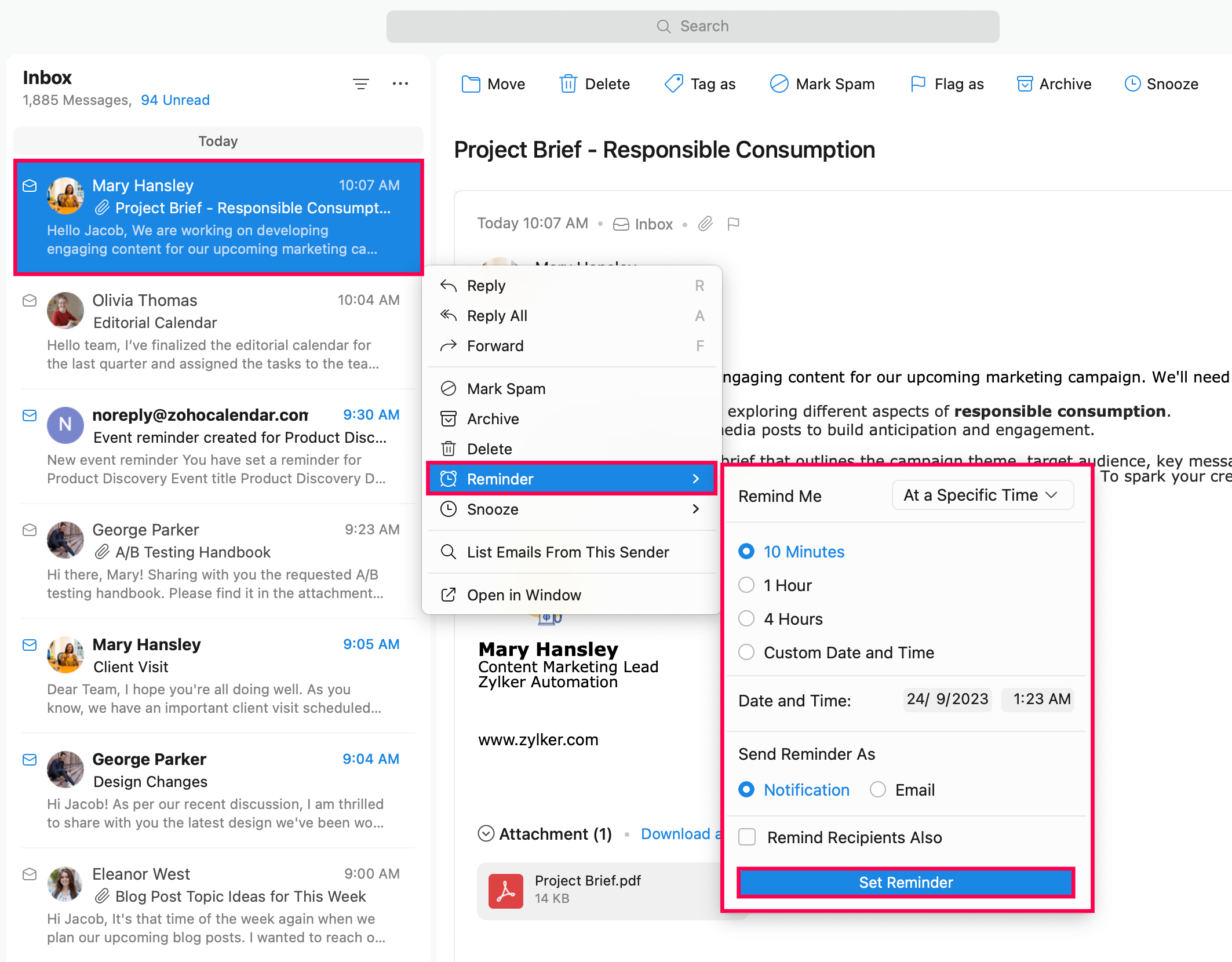The width and height of the screenshot is (1232, 962).
Task: Click the Tag as icon
Action: coord(673,84)
